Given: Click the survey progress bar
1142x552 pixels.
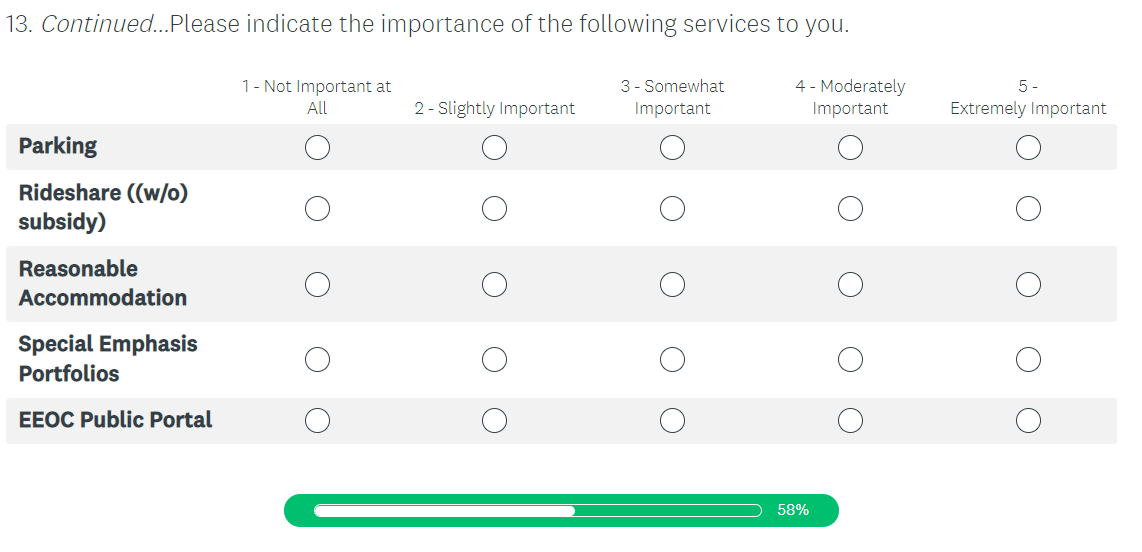Looking at the screenshot, I should pos(537,511).
